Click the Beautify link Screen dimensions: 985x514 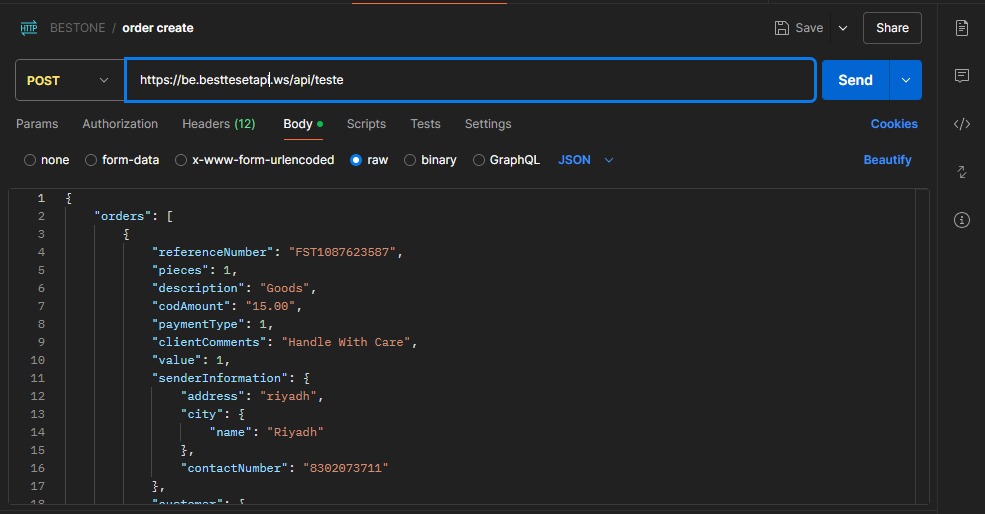click(887, 160)
